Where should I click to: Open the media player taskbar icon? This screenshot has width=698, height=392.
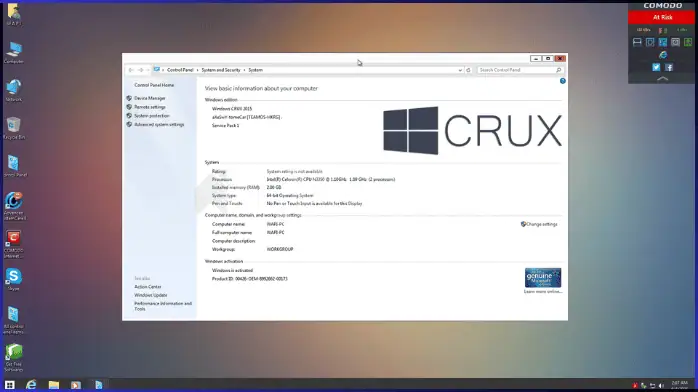(x=76, y=385)
